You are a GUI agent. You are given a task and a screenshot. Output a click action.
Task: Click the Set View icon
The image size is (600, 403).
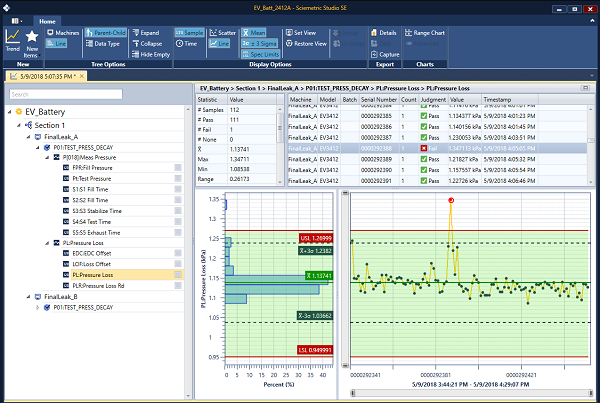point(301,33)
